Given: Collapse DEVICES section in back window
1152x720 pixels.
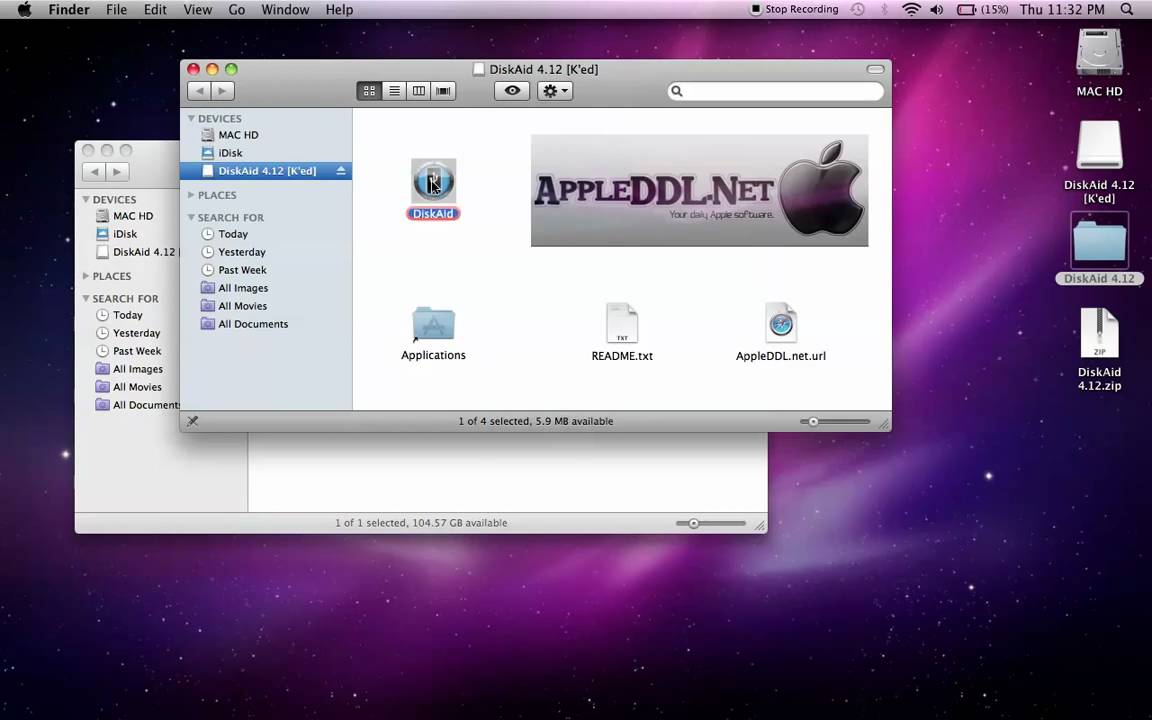Looking at the screenshot, I should point(86,199).
